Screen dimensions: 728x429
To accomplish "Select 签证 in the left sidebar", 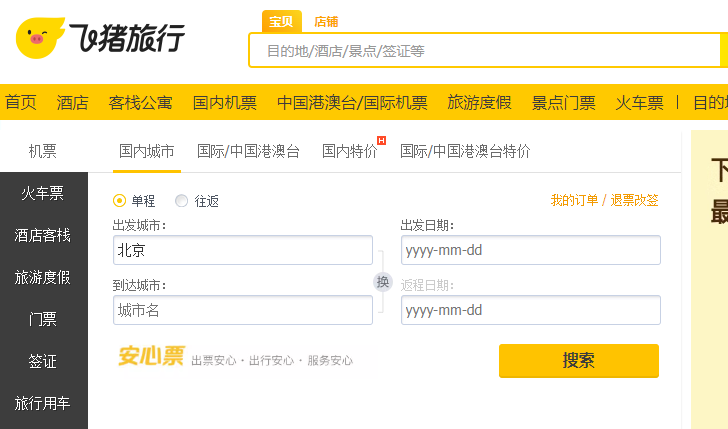I will tap(43, 361).
